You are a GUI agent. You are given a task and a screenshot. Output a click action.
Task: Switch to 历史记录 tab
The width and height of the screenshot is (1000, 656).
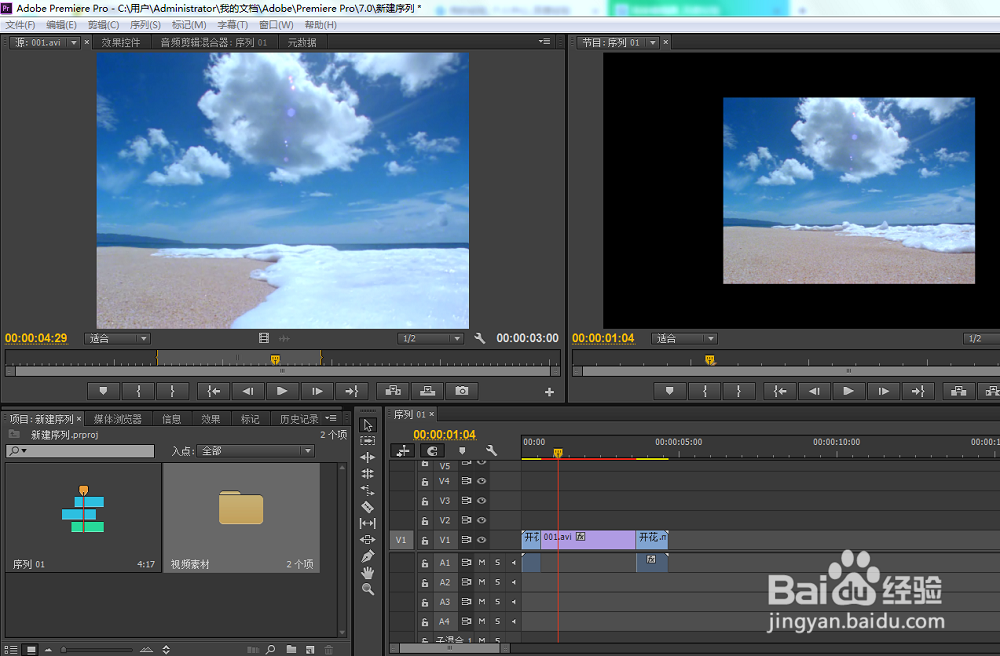[x=299, y=419]
